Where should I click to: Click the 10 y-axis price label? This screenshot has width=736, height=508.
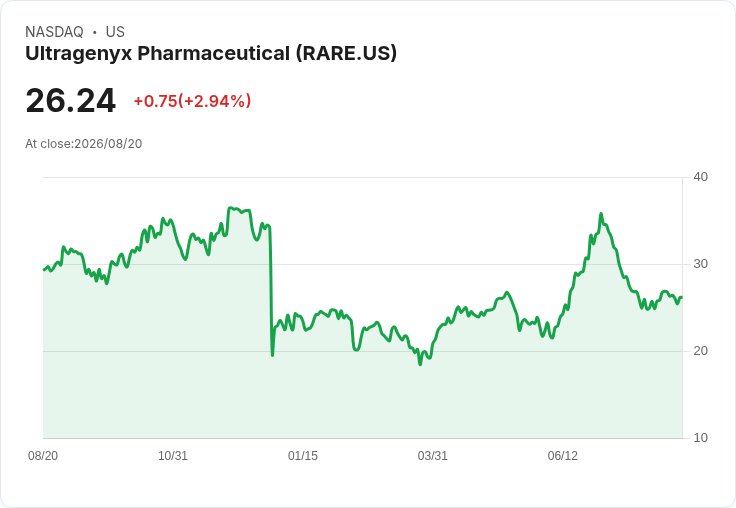(700, 438)
